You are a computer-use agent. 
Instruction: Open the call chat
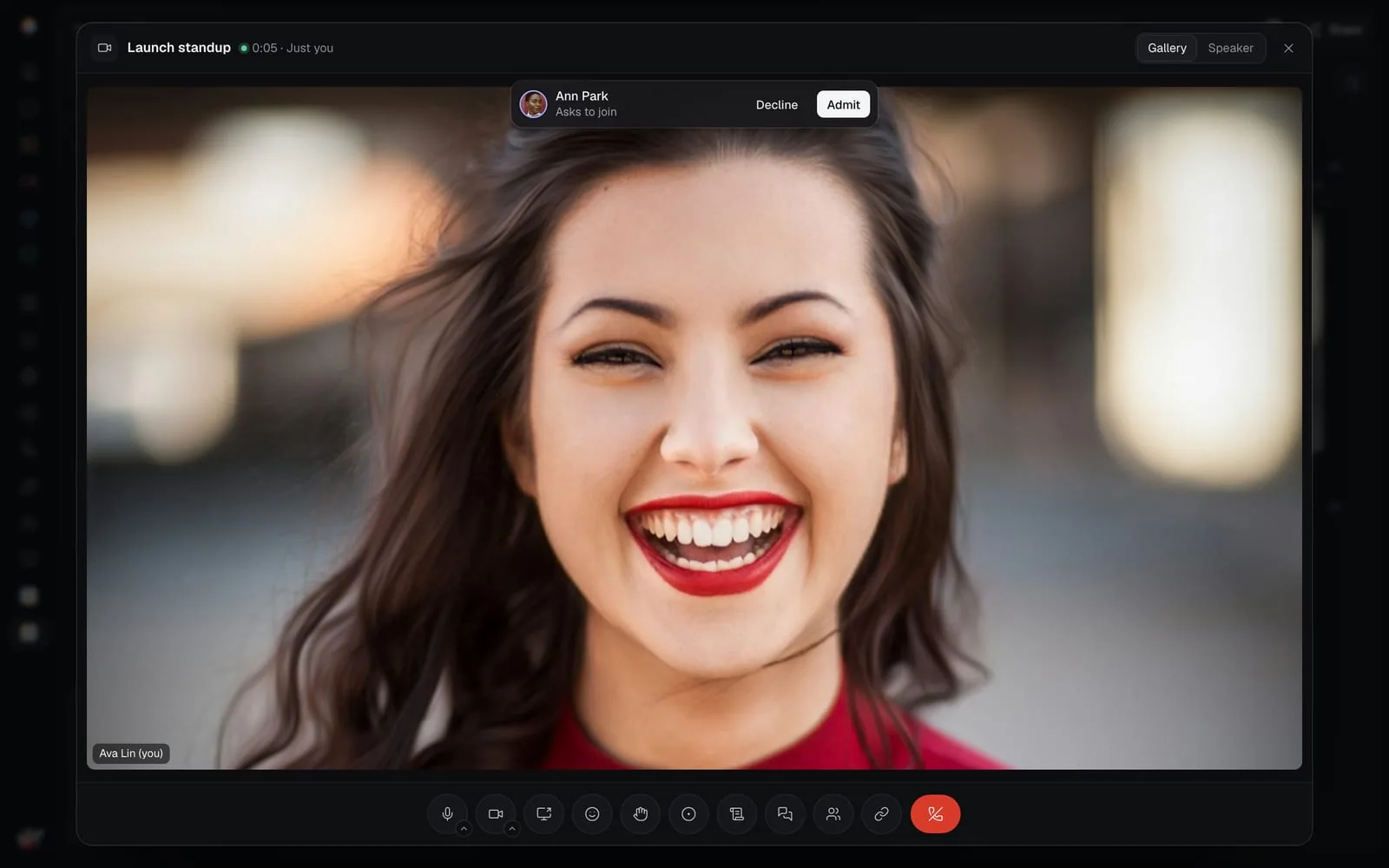[785, 814]
